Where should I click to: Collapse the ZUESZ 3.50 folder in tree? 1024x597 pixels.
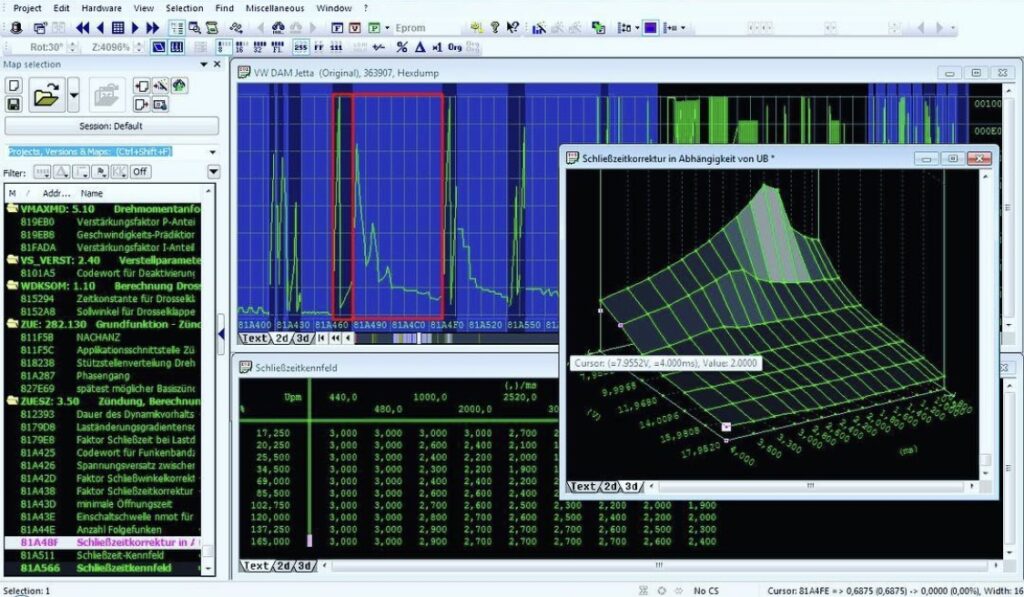[x=12, y=401]
